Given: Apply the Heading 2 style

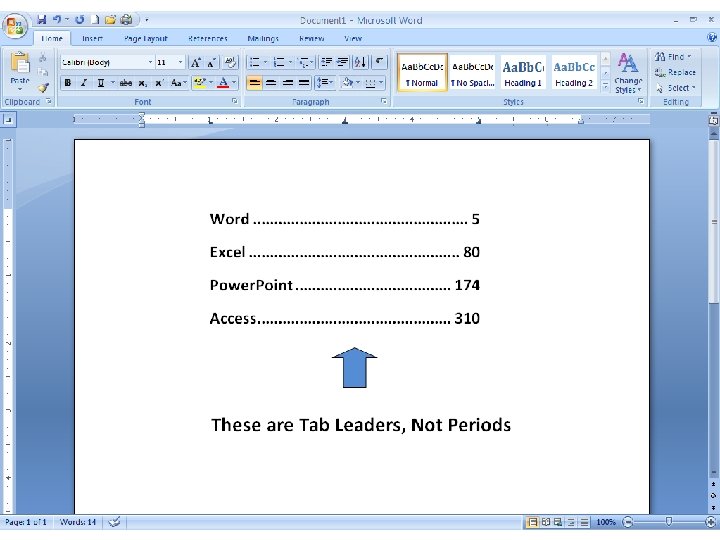Looking at the screenshot, I should pyautogui.click(x=574, y=73).
